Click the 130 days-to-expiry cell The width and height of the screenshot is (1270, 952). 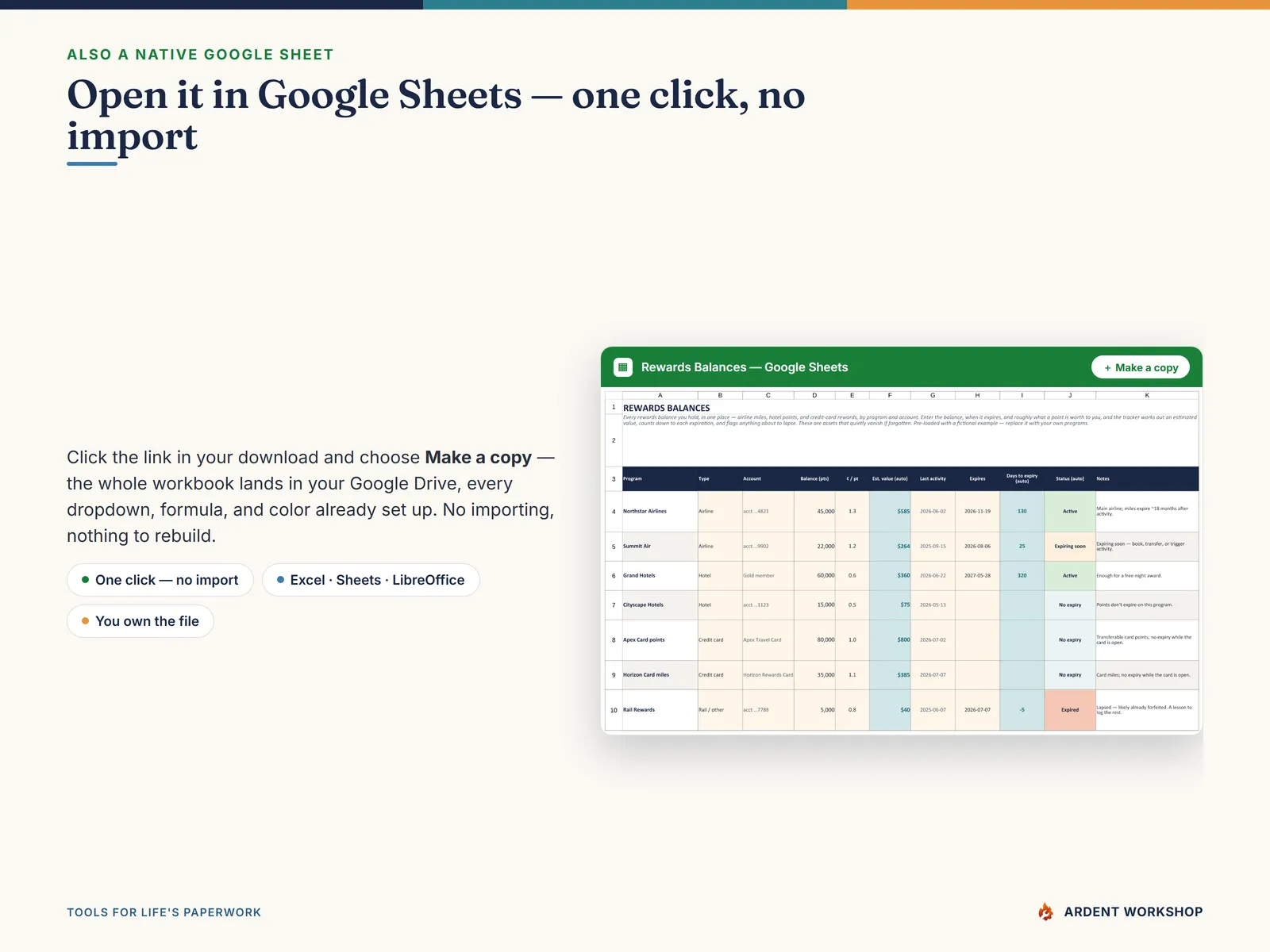[x=1022, y=512]
